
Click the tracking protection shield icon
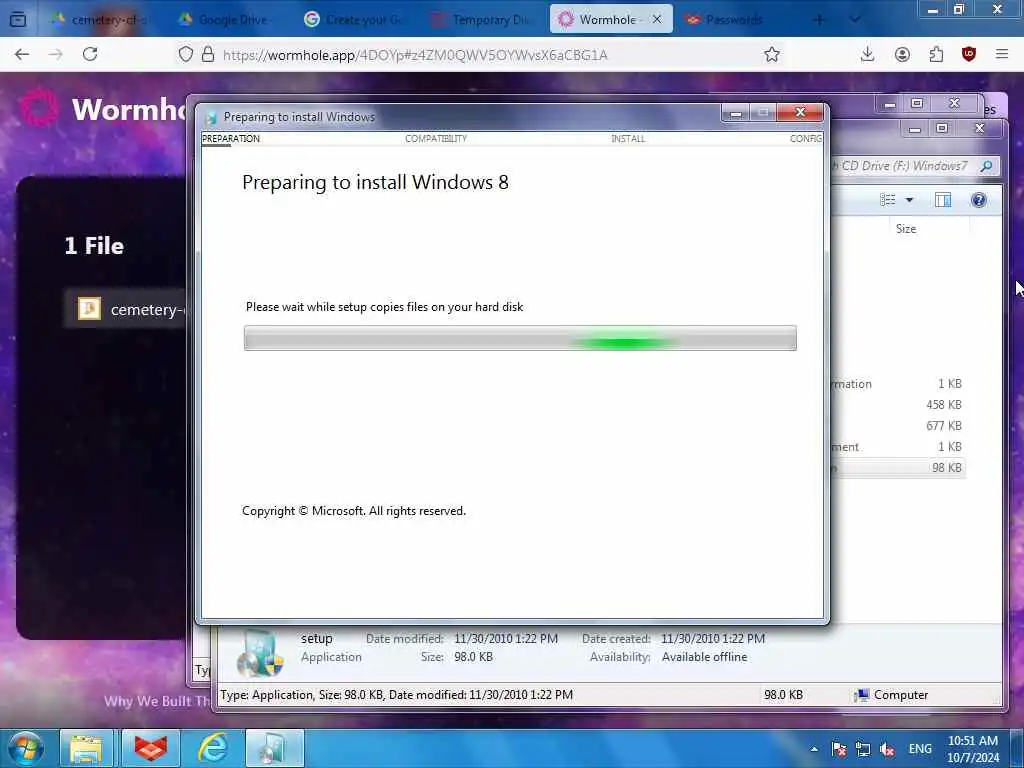186,54
